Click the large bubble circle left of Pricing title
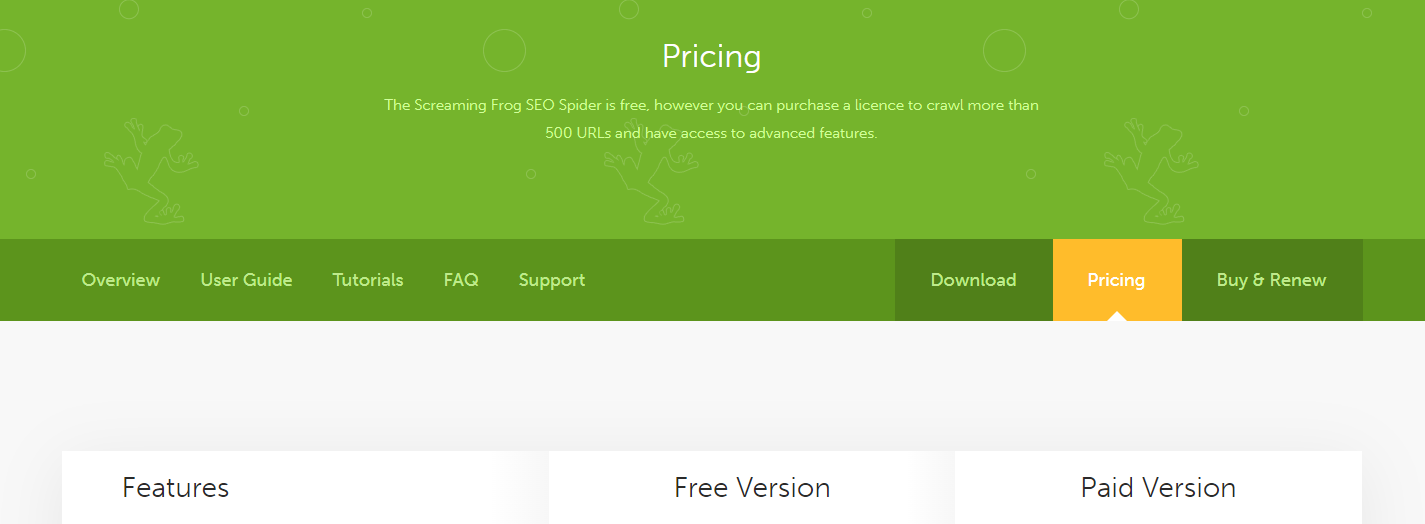Screen dimensions: 1425x524 (x=504, y=50)
